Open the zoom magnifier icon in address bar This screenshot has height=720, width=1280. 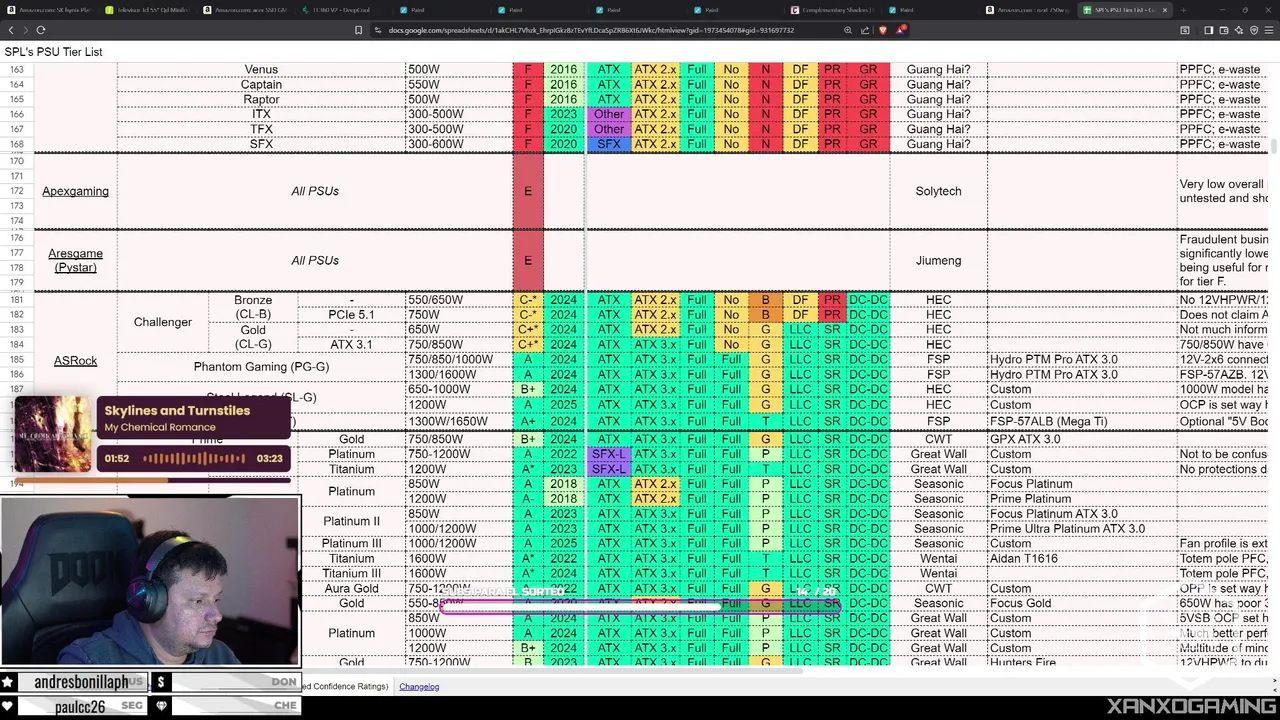point(848,30)
